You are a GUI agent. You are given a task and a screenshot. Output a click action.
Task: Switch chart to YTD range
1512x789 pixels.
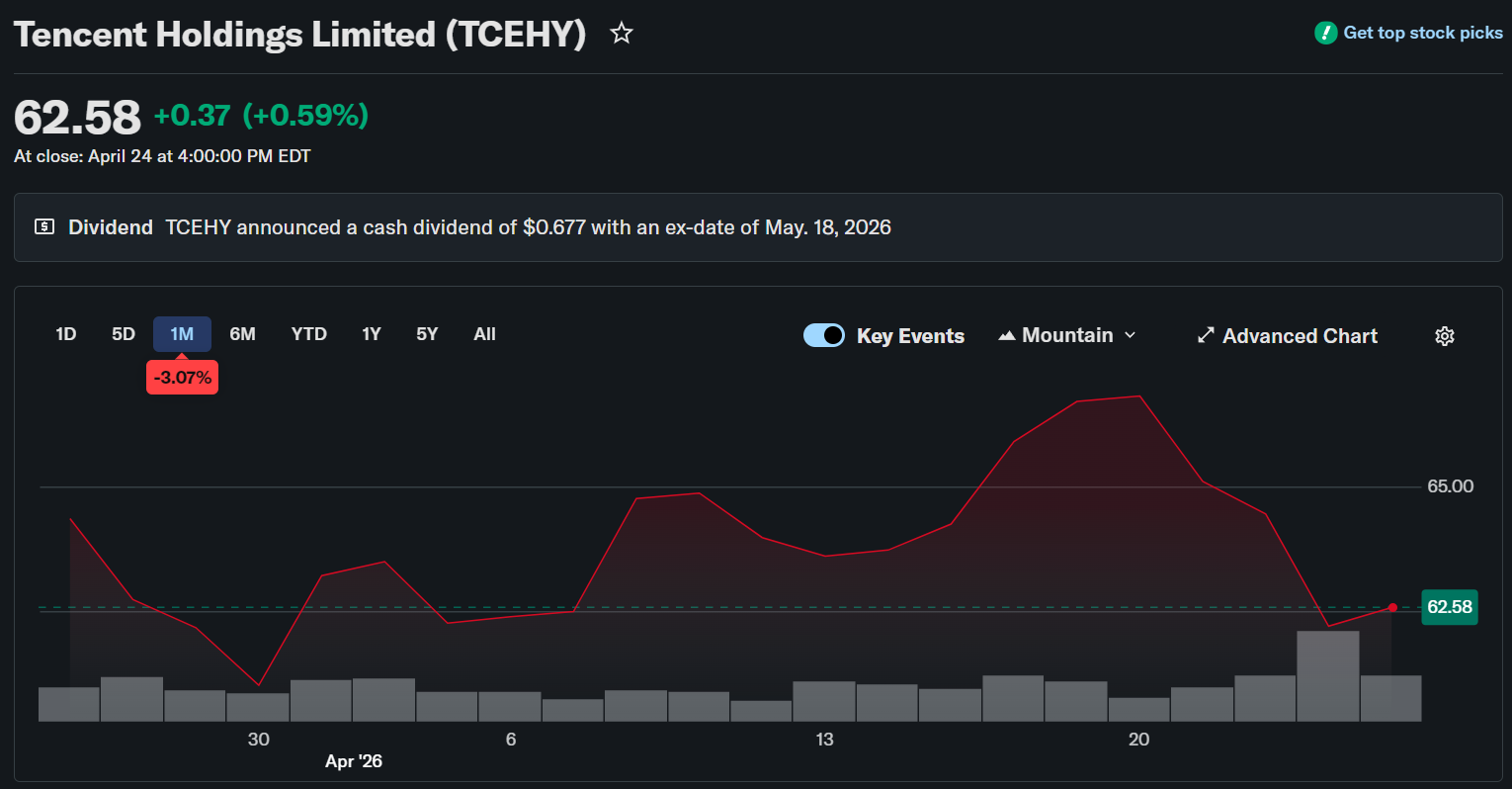click(309, 334)
